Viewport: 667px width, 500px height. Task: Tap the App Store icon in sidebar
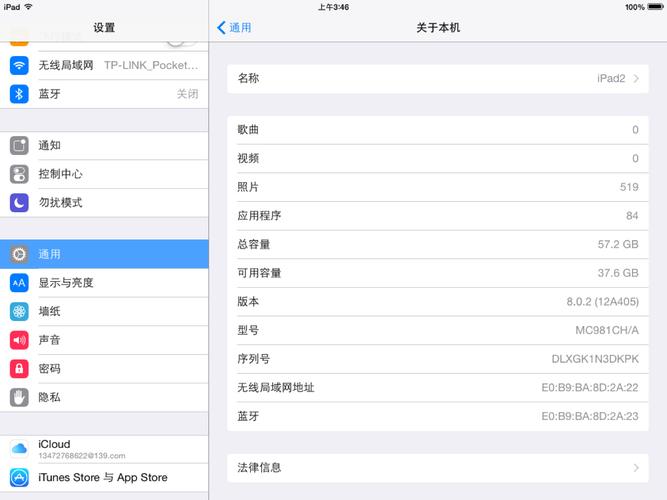19,477
